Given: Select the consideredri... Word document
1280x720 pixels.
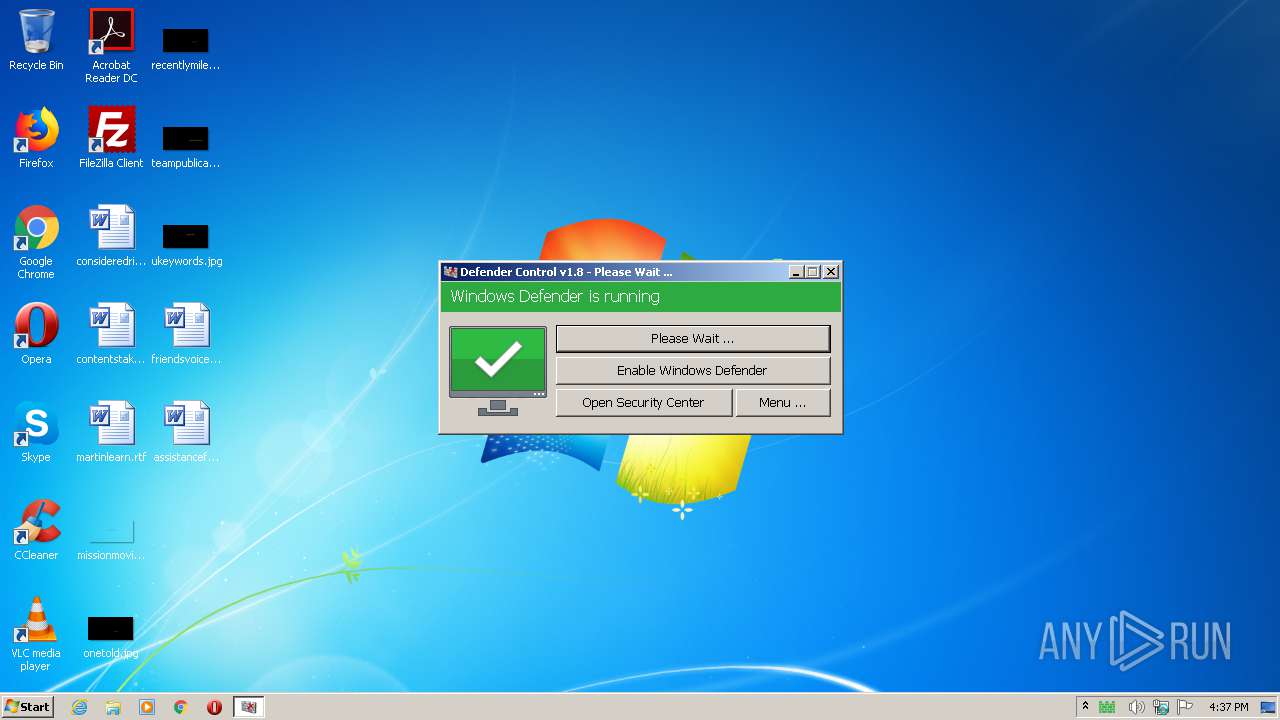Looking at the screenshot, I should [x=111, y=236].
